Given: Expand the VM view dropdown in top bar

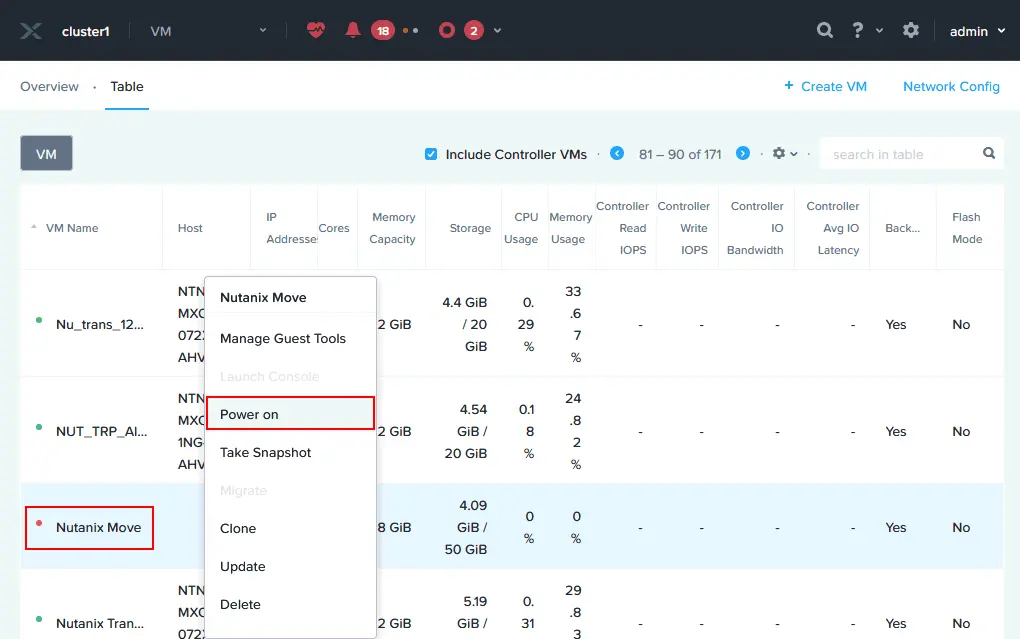Looking at the screenshot, I should pyautogui.click(x=263, y=31).
